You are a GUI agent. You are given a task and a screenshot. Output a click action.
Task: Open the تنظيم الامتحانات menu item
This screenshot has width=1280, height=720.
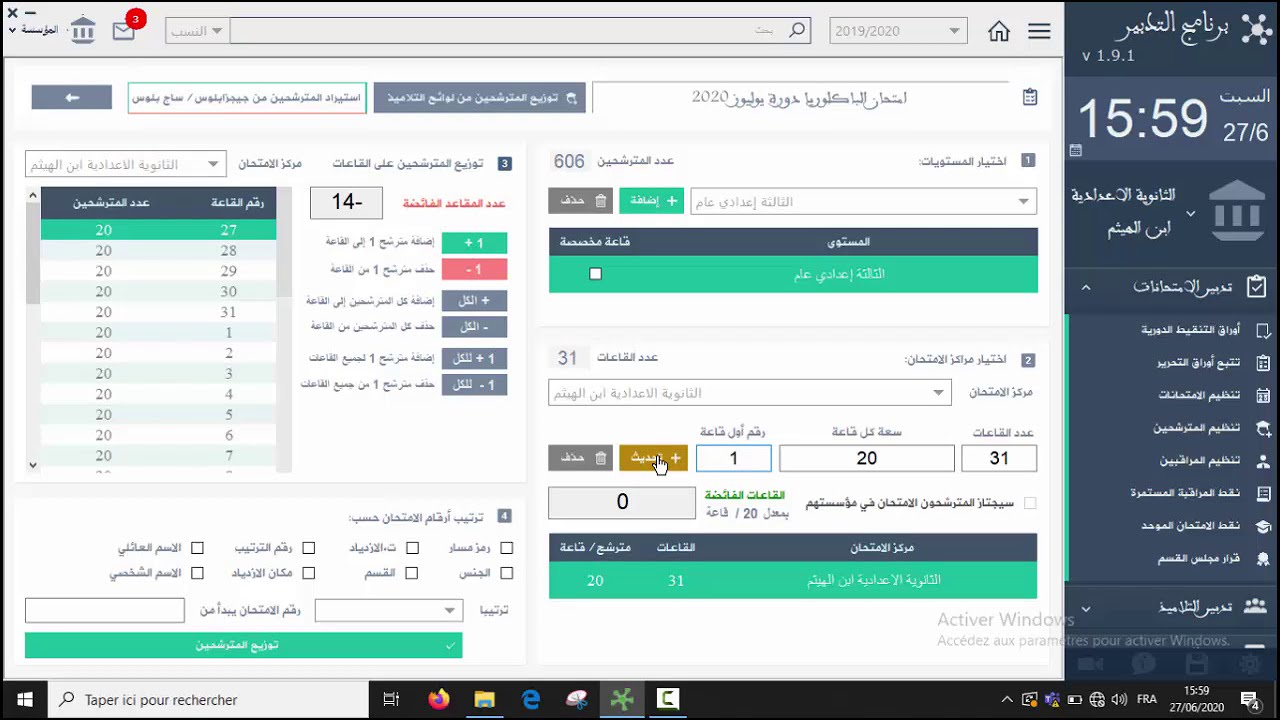pos(1199,395)
